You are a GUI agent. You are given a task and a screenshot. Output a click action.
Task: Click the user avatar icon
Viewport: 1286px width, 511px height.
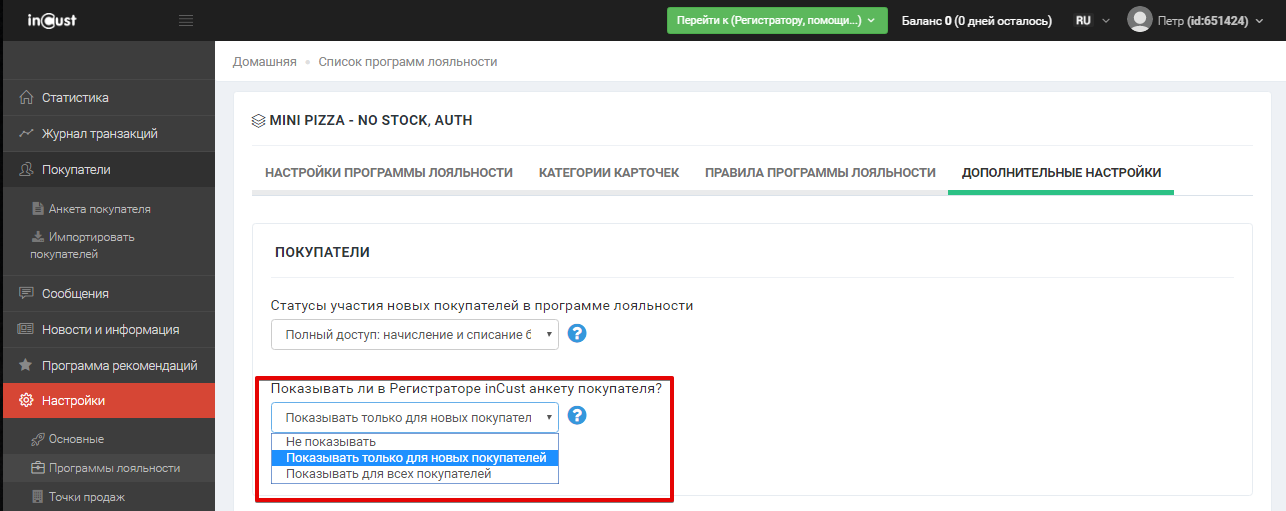tap(1140, 20)
